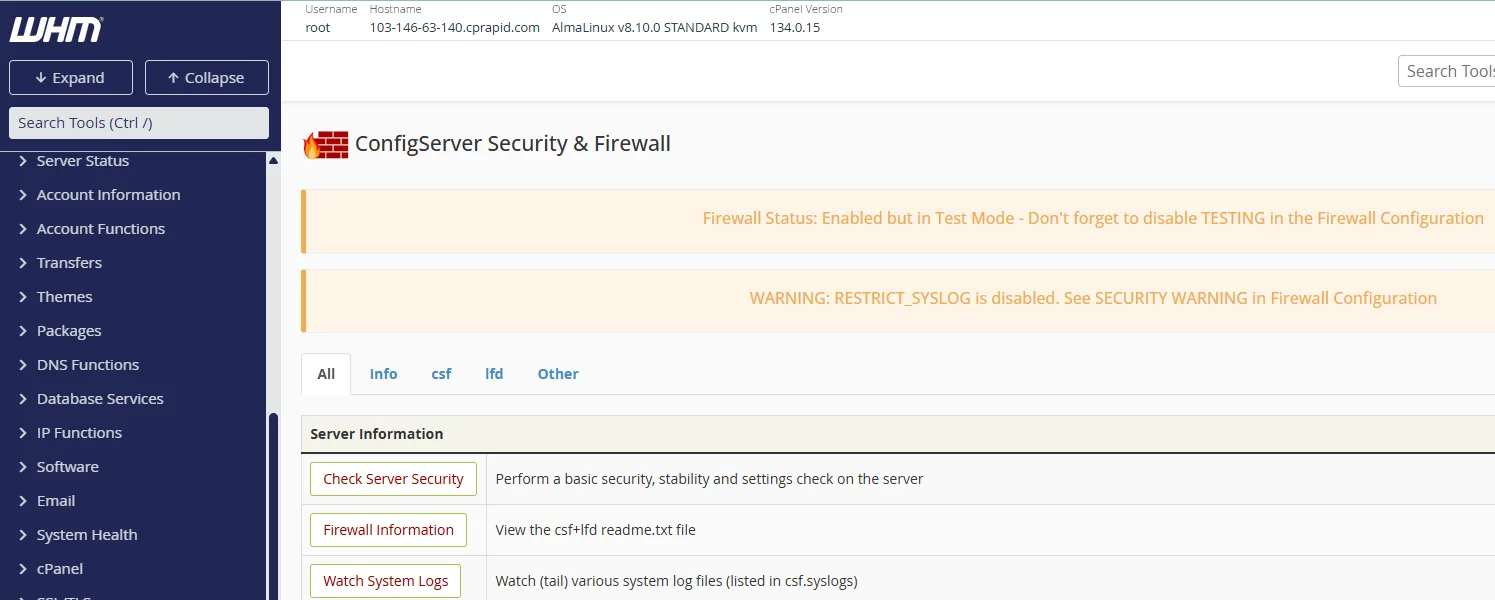This screenshot has width=1495, height=600.
Task: Switch to the Other tab
Action: tap(558, 374)
